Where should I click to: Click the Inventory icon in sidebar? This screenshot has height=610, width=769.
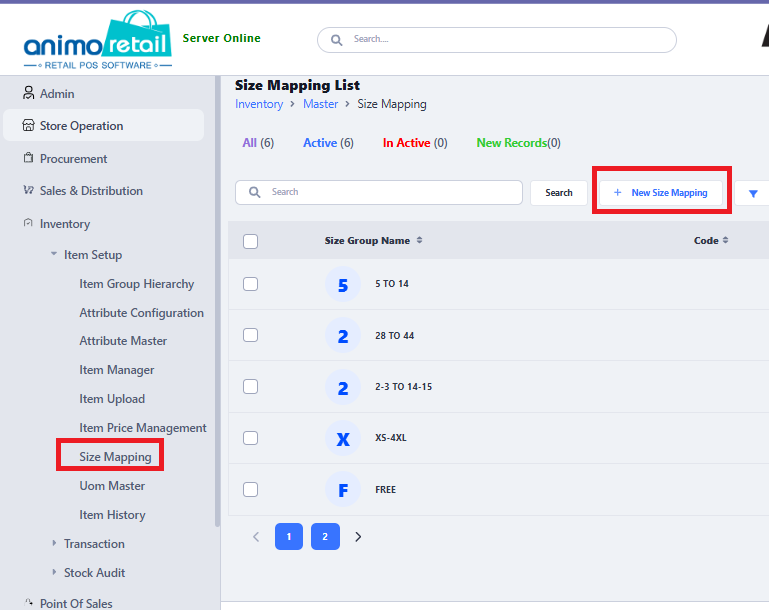28,223
